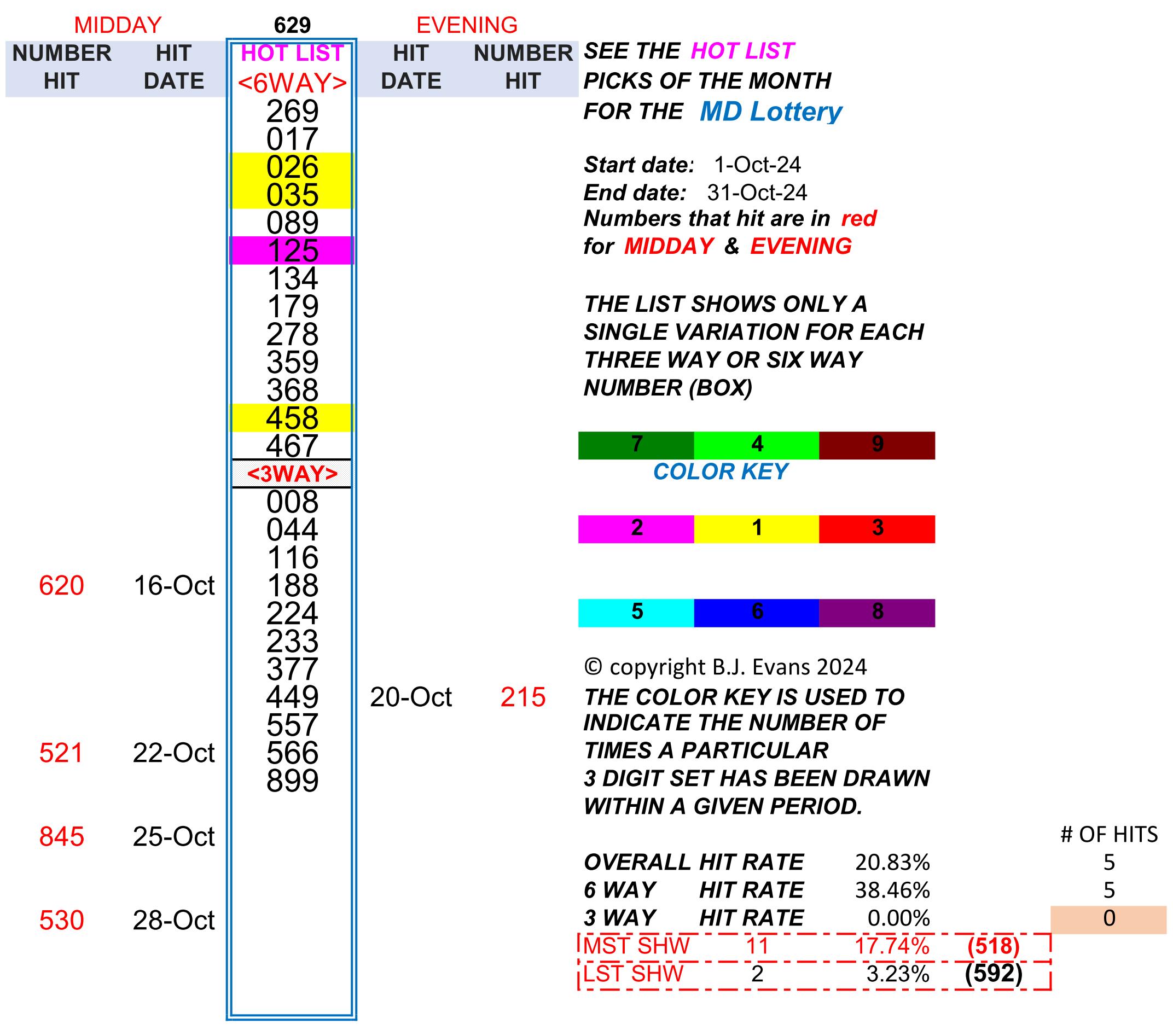
Task: Select 3WAY number 188
Action: click(292, 585)
